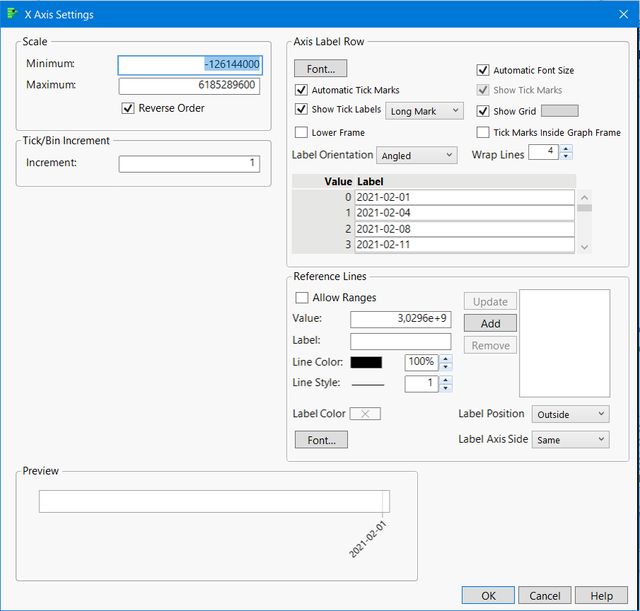Check the Allow Ranges box
The image size is (640, 611).
(302, 298)
